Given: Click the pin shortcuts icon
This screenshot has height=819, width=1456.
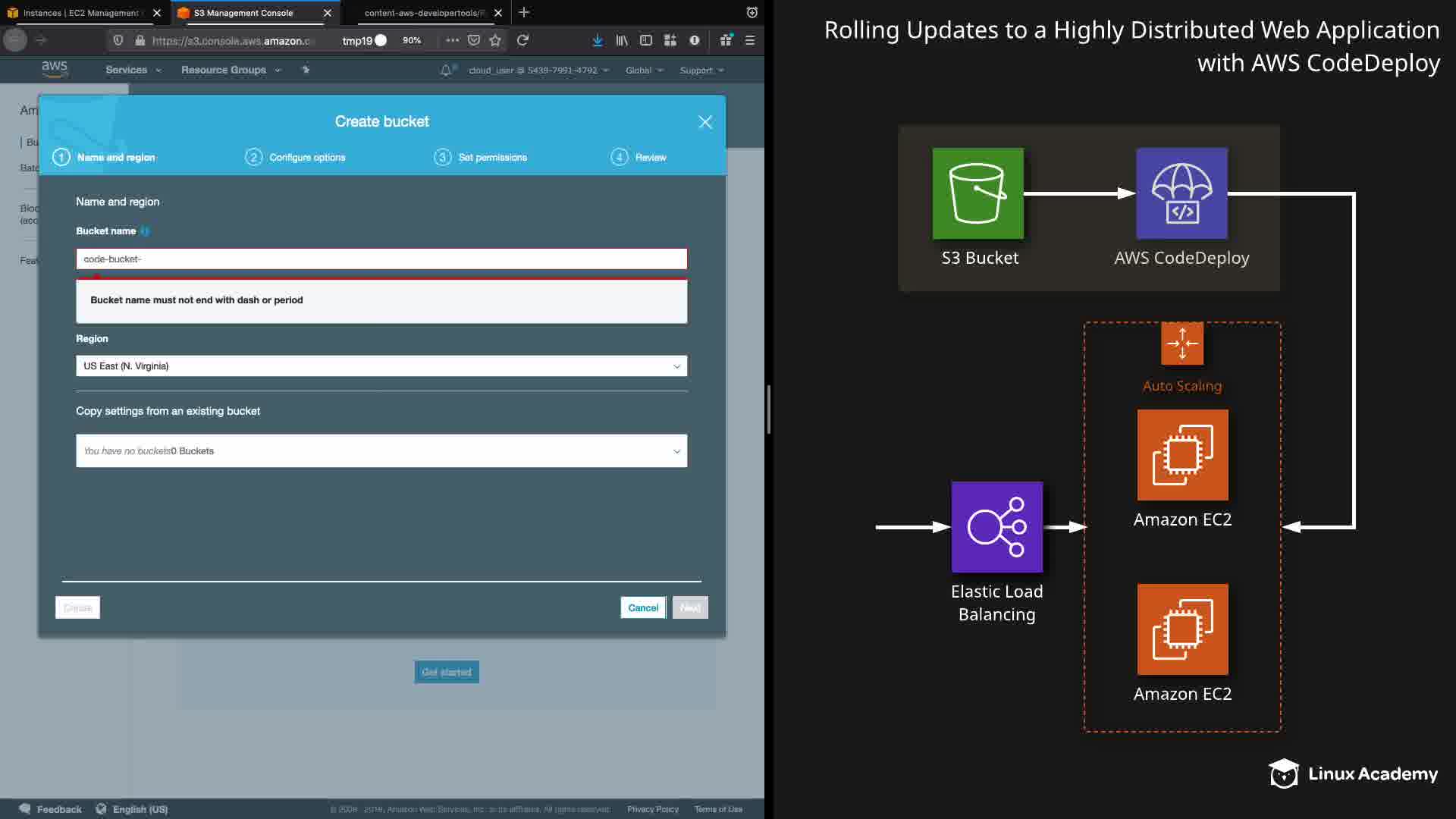Looking at the screenshot, I should pos(306,70).
